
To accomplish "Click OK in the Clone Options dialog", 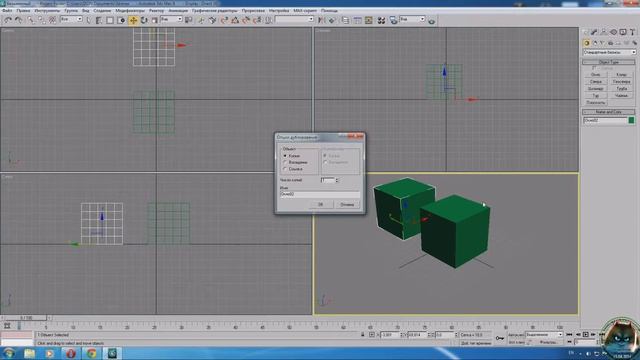I will point(320,204).
